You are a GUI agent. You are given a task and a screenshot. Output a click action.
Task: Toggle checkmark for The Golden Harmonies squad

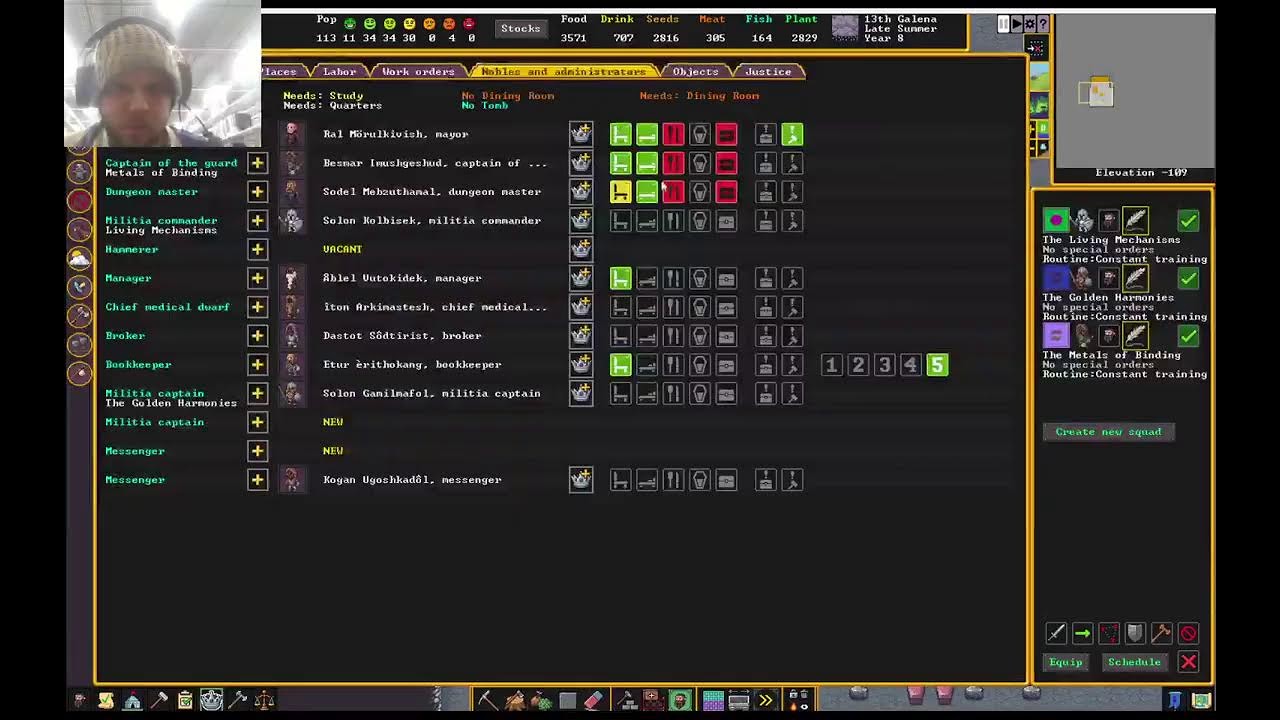click(x=1188, y=278)
